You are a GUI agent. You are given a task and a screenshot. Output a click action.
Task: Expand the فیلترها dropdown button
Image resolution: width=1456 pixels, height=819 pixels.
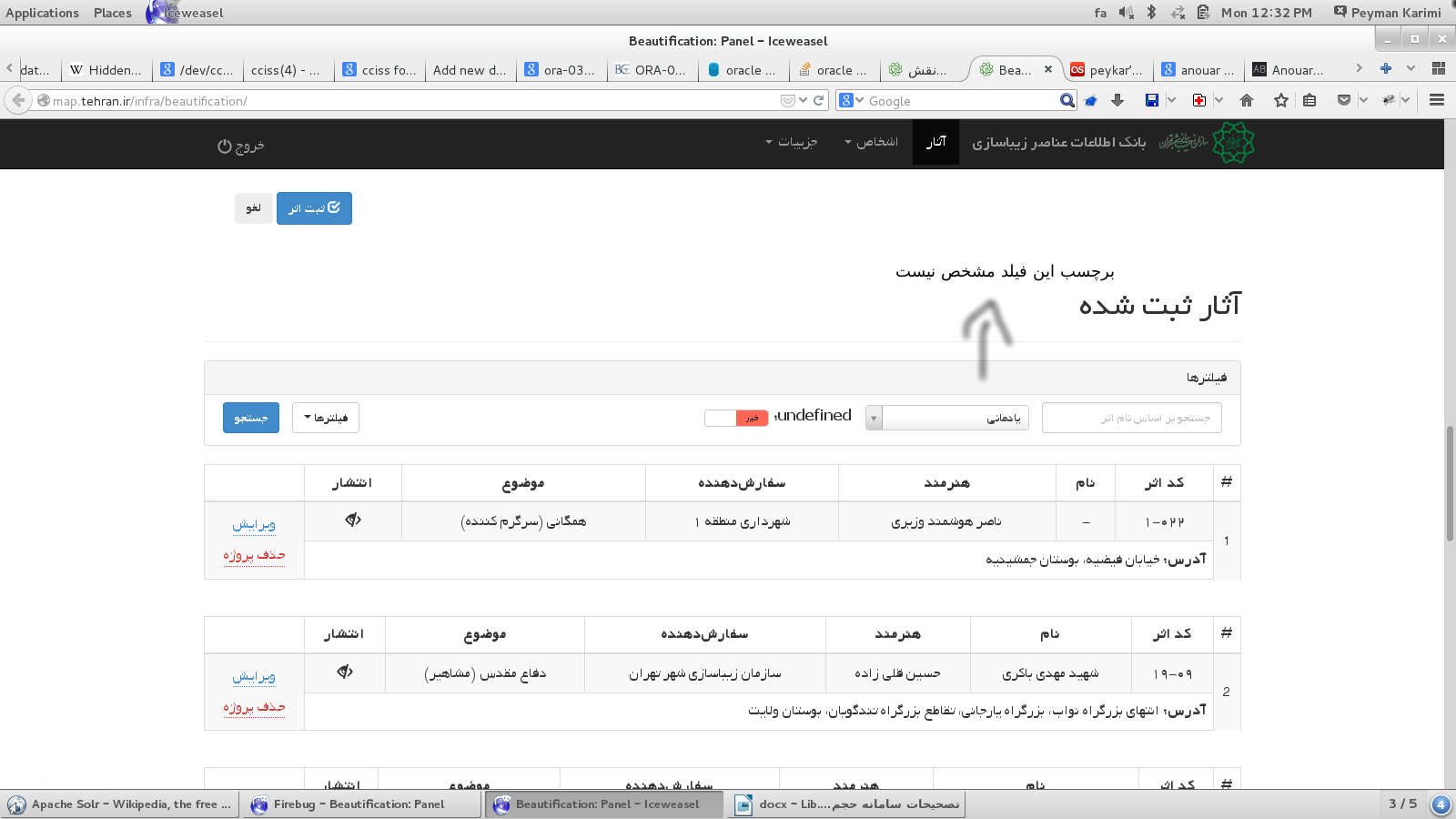(326, 418)
